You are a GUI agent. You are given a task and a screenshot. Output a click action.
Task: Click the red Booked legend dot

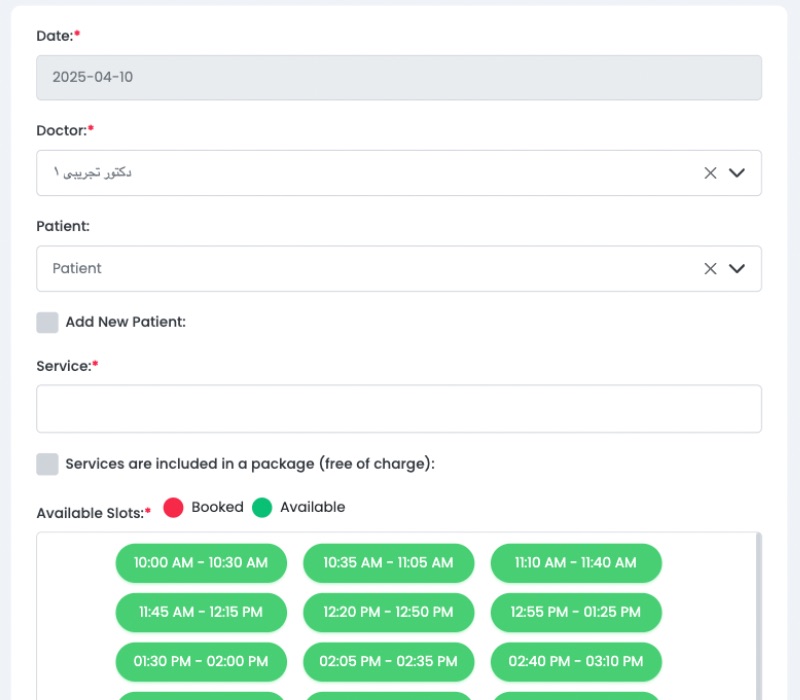click(174, 508)
